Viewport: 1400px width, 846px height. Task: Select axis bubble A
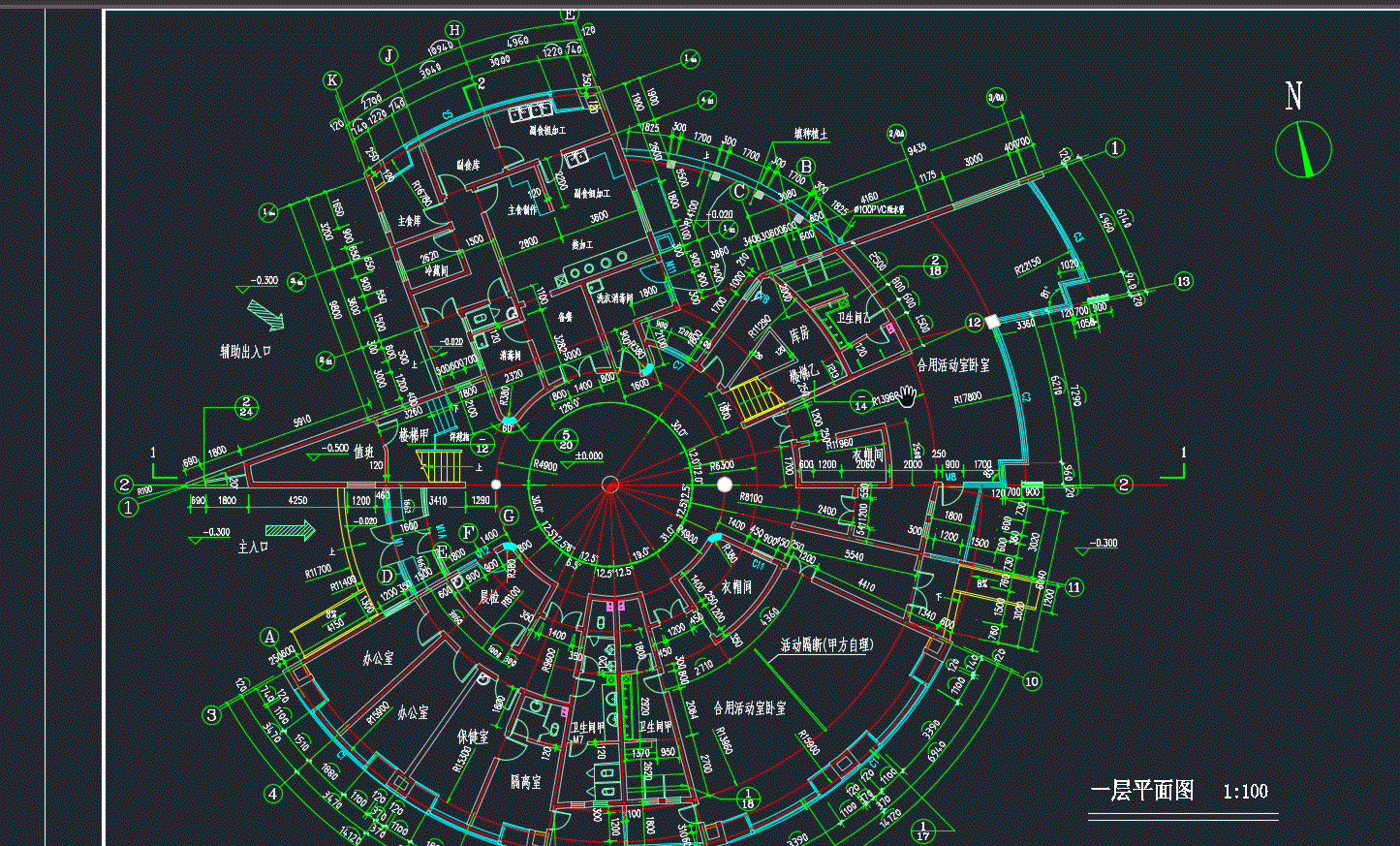tap(270, 637)
